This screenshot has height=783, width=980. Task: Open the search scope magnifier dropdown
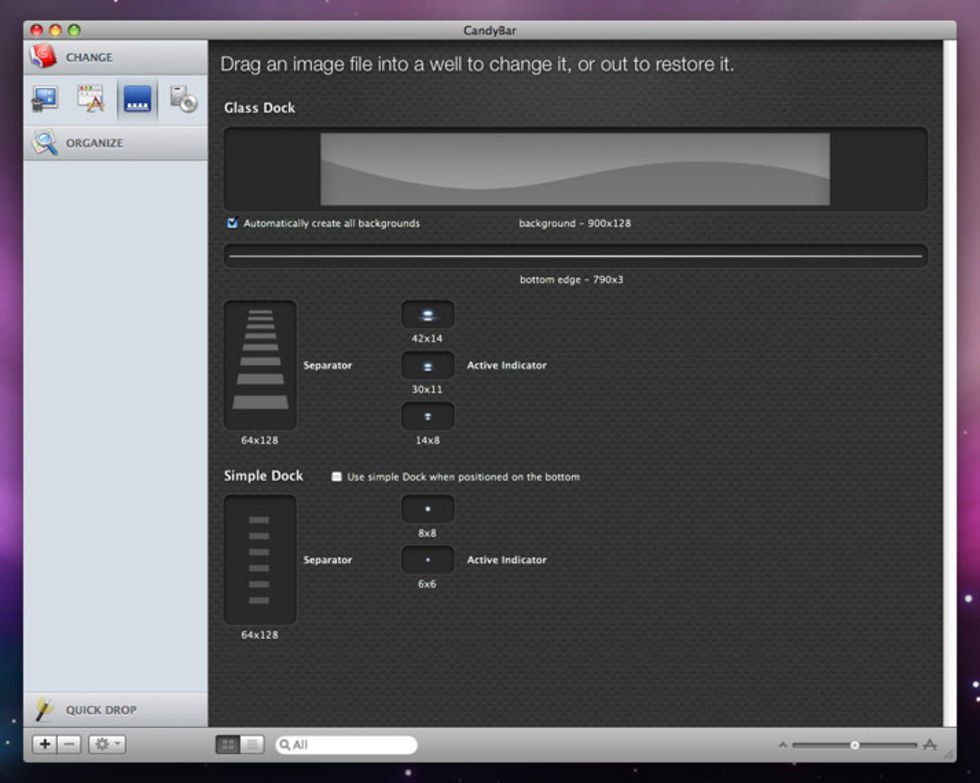coord(285,745)
